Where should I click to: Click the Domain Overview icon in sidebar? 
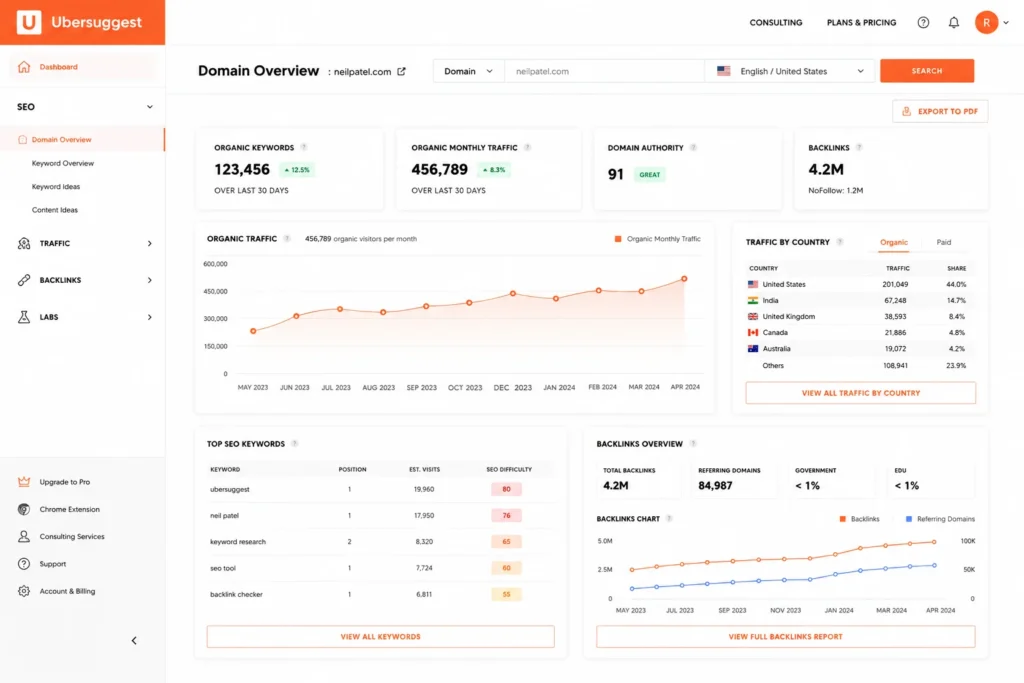23,140
